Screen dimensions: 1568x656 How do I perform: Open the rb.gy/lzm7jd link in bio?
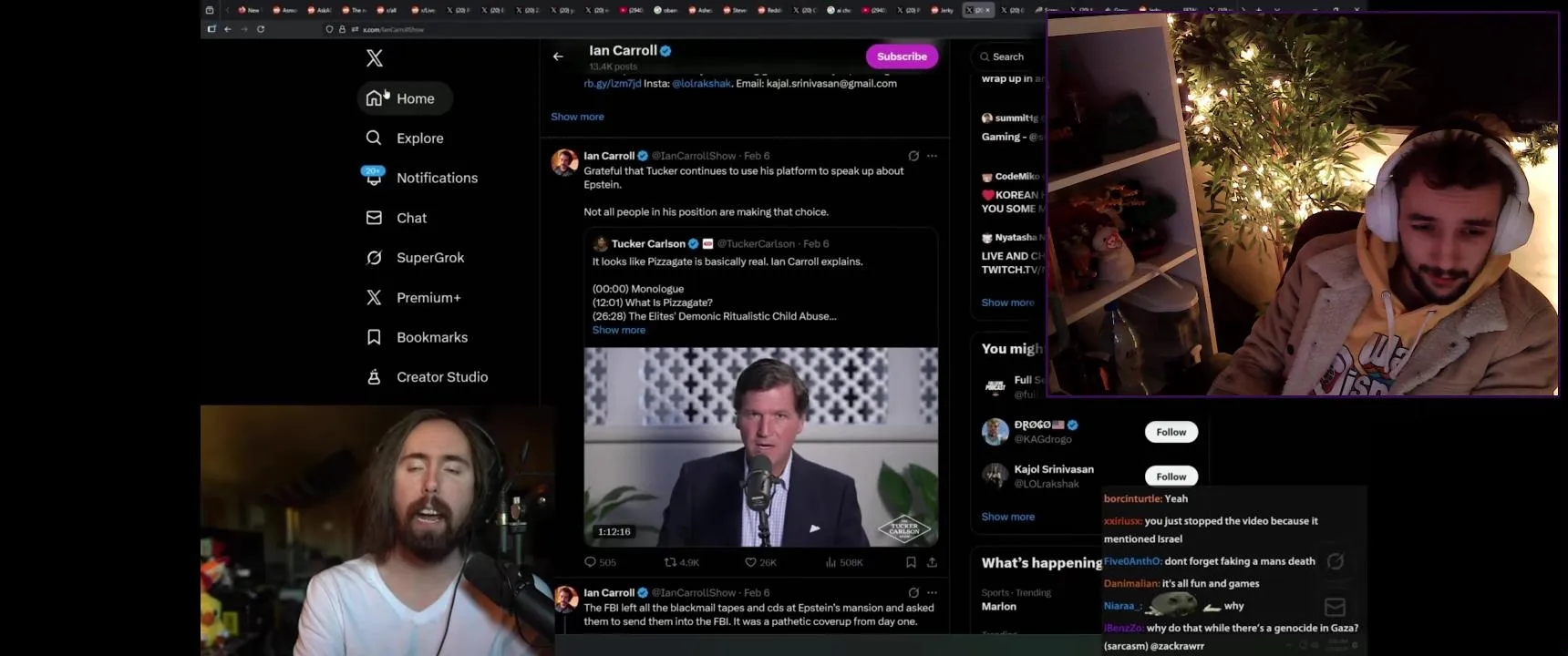tap(612, 83)
